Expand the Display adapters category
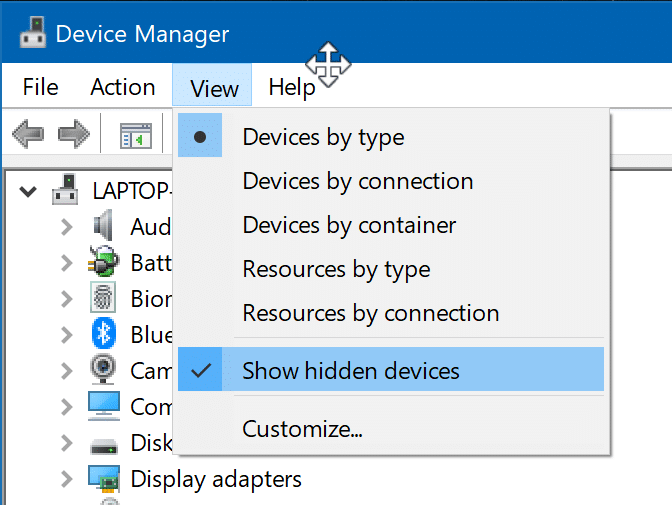The image size is (672, 505). pos(67,479)
